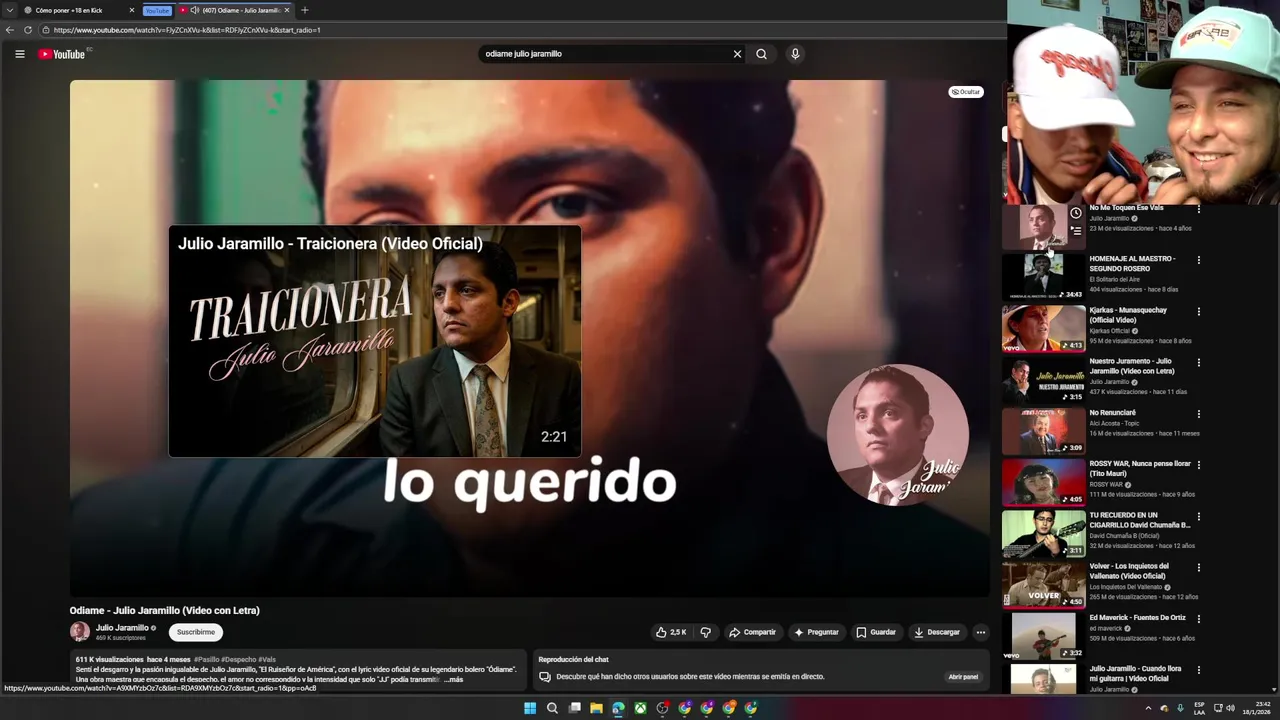This screenshot has width=1280, height=720.
Task: Hide end screen with Ocultar toggle
Action: tap(966, 92)
